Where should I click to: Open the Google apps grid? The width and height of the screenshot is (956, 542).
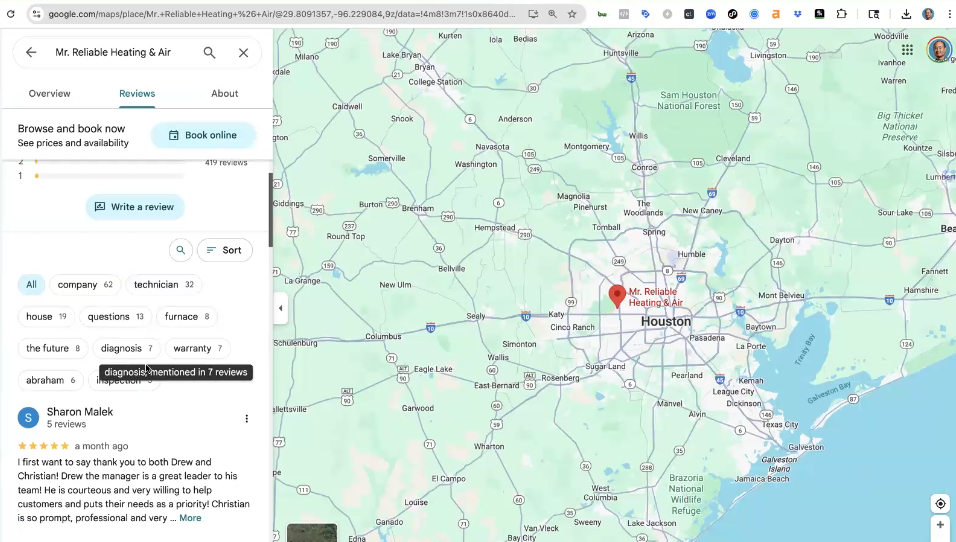click(x=907, y=50)
